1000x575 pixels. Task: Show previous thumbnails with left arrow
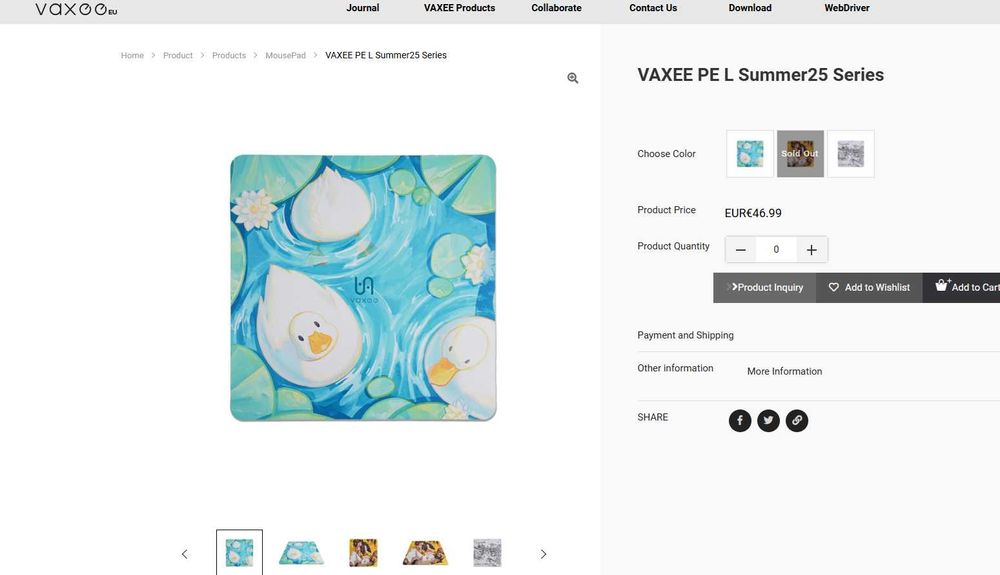pyautogui.click(x=184, y=554)
